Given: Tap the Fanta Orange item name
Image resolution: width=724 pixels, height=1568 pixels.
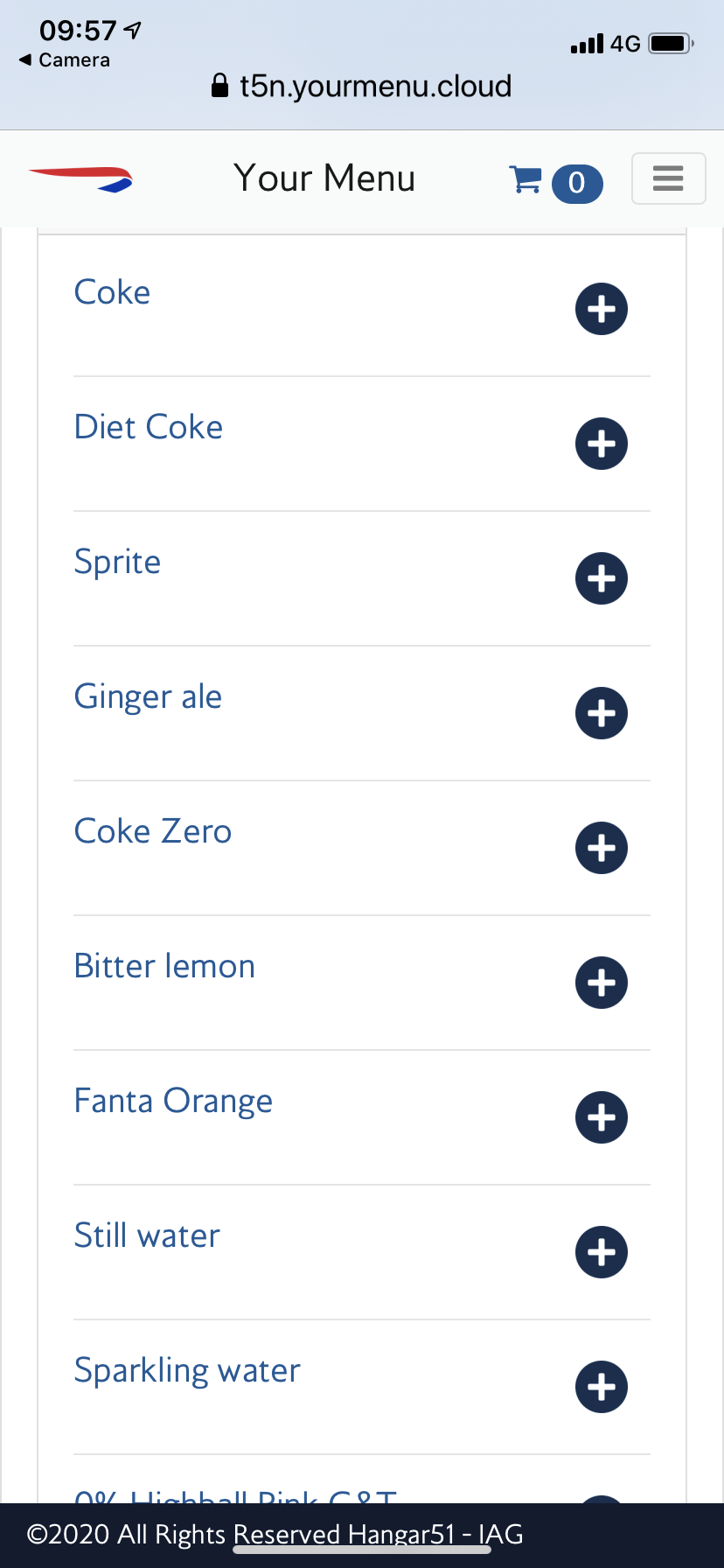Looking at the screenshot, I should click(x=173, y=1101).
